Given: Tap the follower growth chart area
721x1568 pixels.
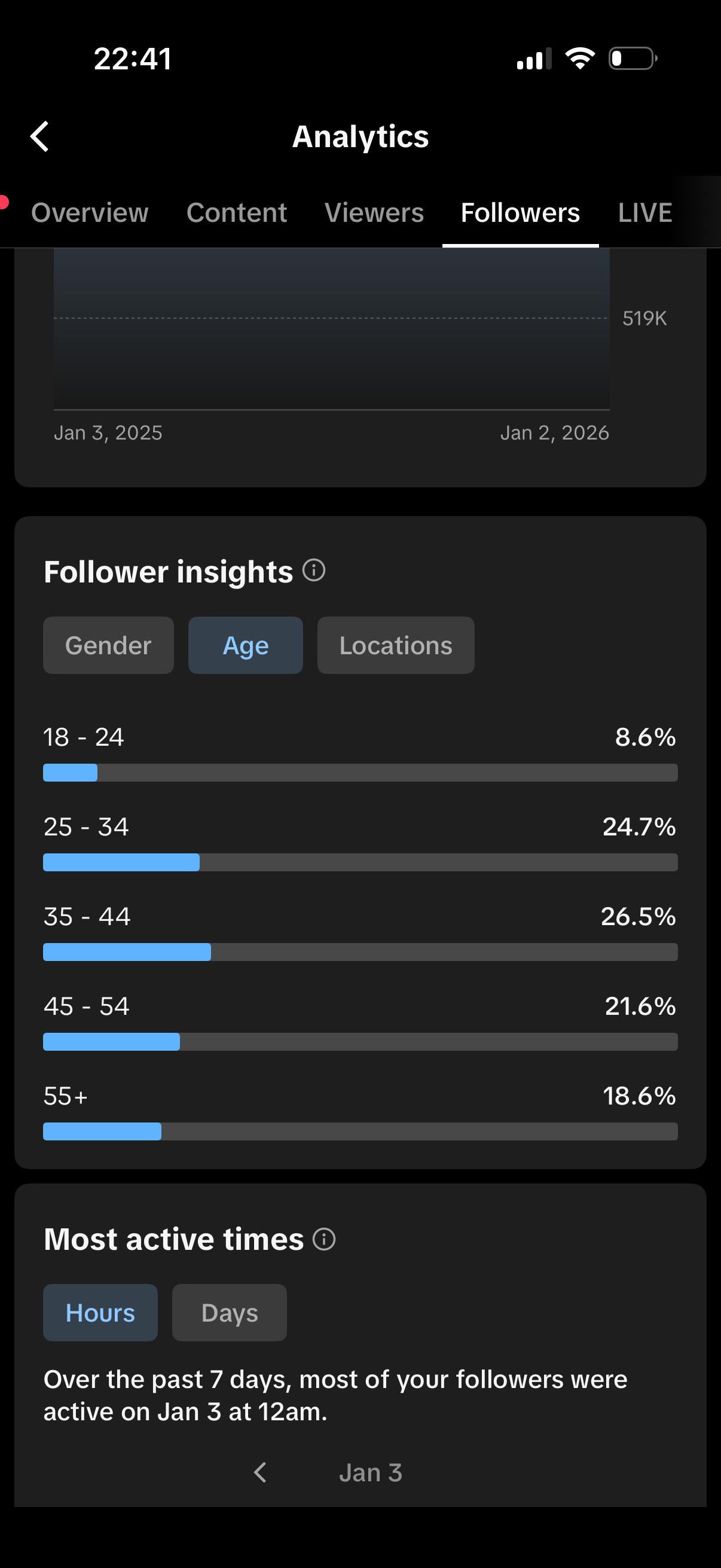Looking at the screenshot, I should [332, 329].
